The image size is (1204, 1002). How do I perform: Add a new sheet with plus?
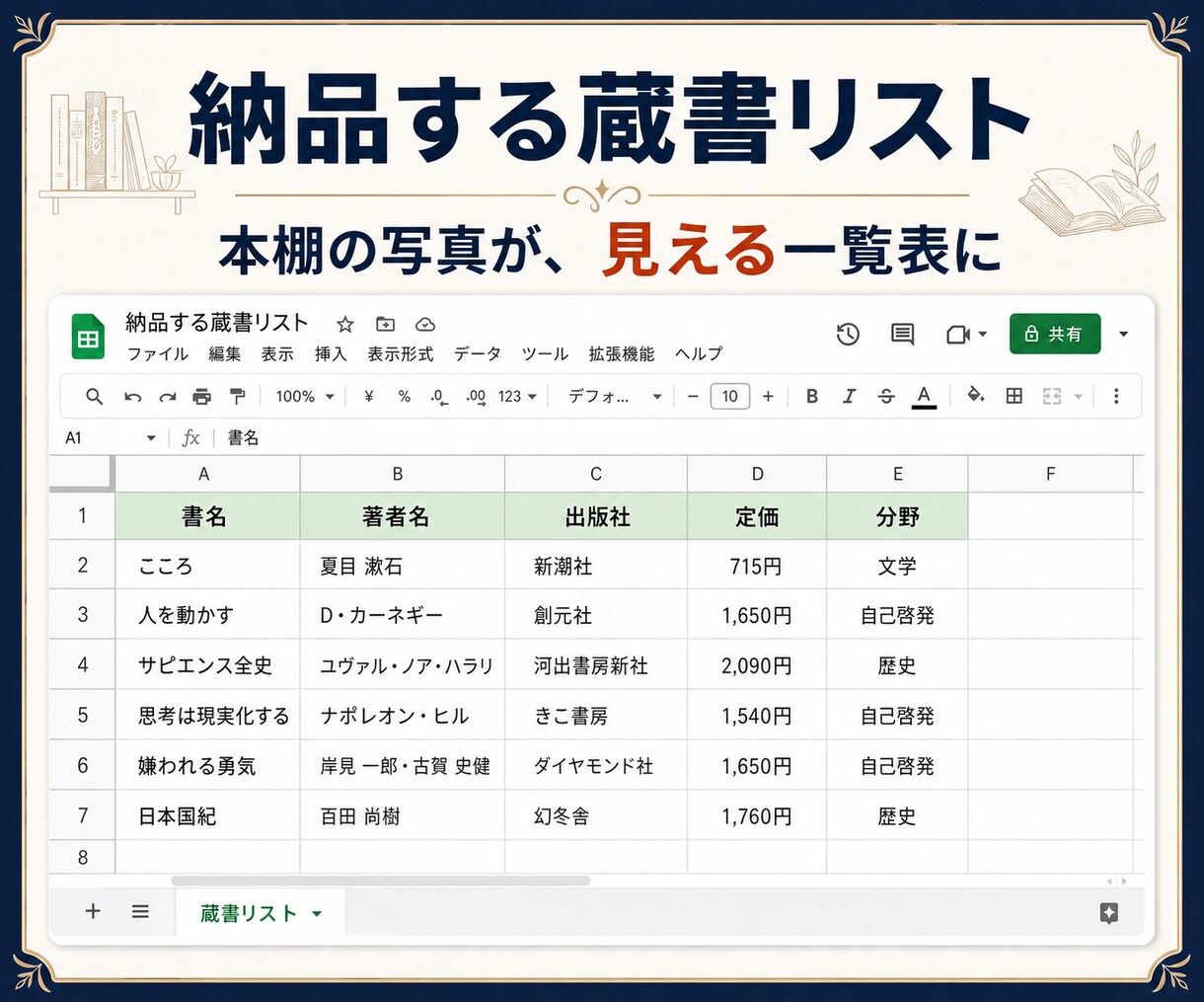(93, 911)
